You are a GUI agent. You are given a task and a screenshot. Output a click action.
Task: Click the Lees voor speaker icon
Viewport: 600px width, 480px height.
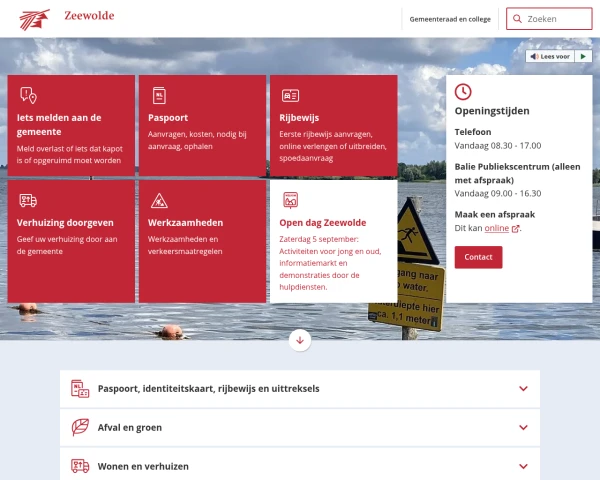tap(534, 57)
